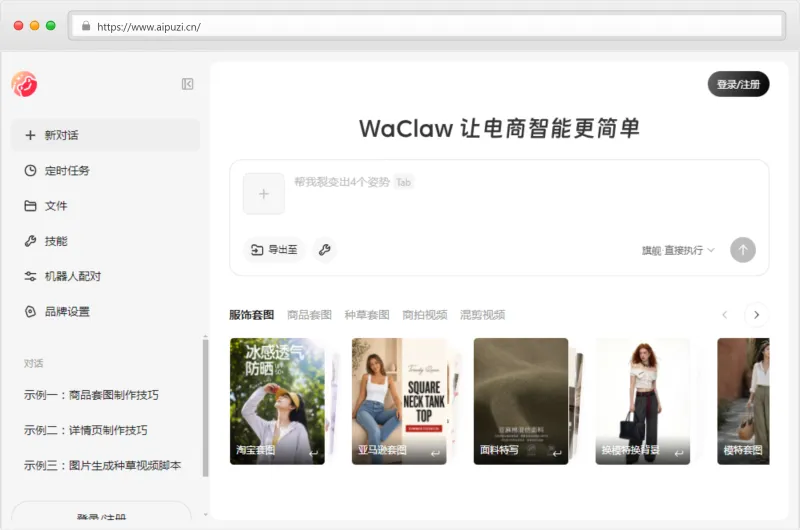Screen dimensions: 800x530
Task: Switch to the 种草套图 tab
Action: pos(367,315)
